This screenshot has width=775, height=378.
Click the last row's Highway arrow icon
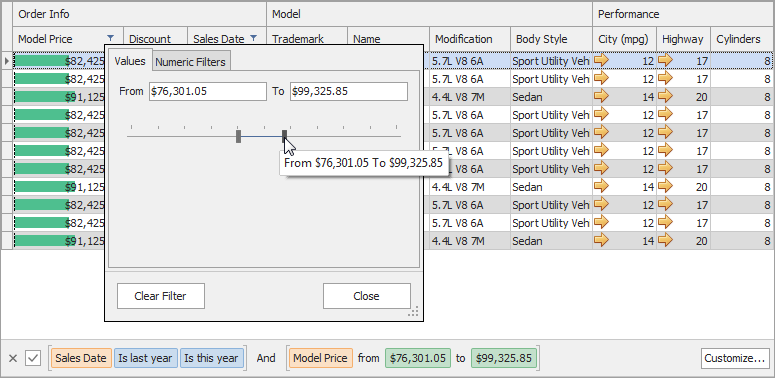(x=666, y=241)
